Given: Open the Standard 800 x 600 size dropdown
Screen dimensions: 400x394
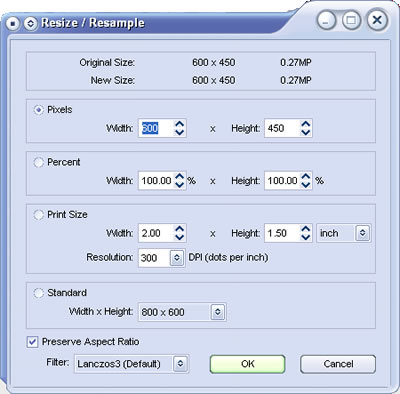Looking at the screenshot, I should point(218,312).
